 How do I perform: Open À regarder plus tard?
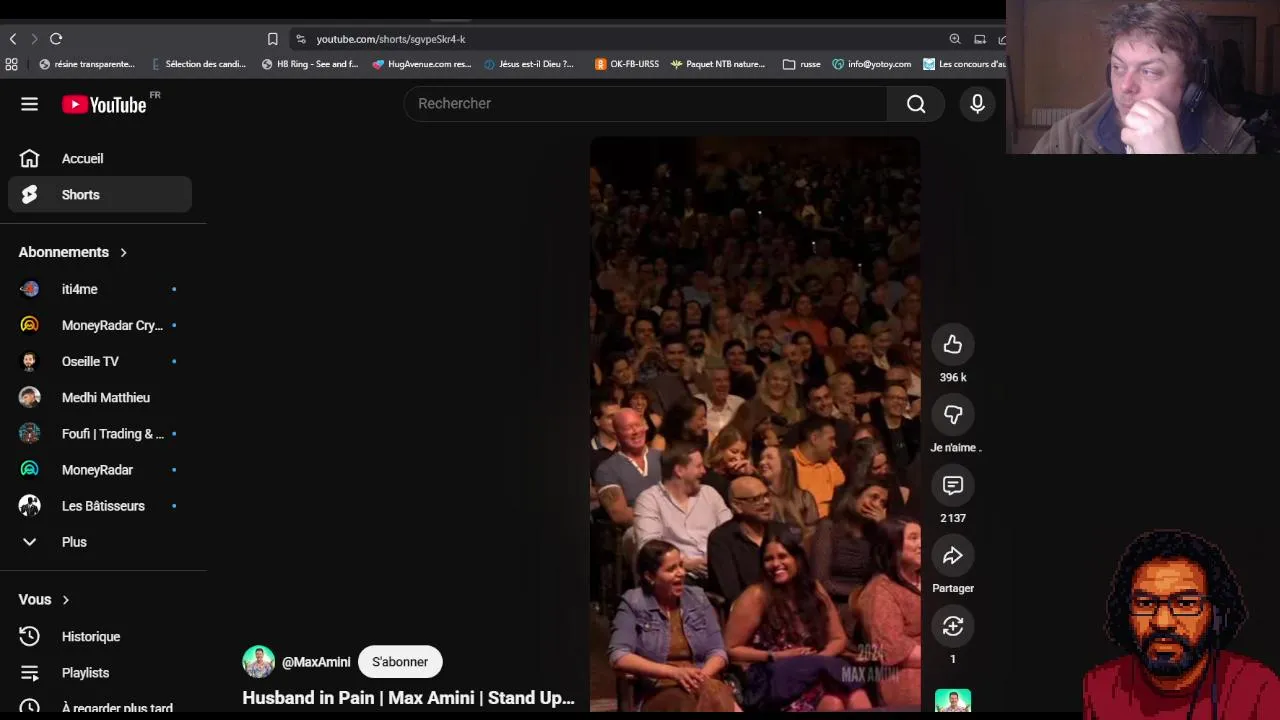[100, 707]
